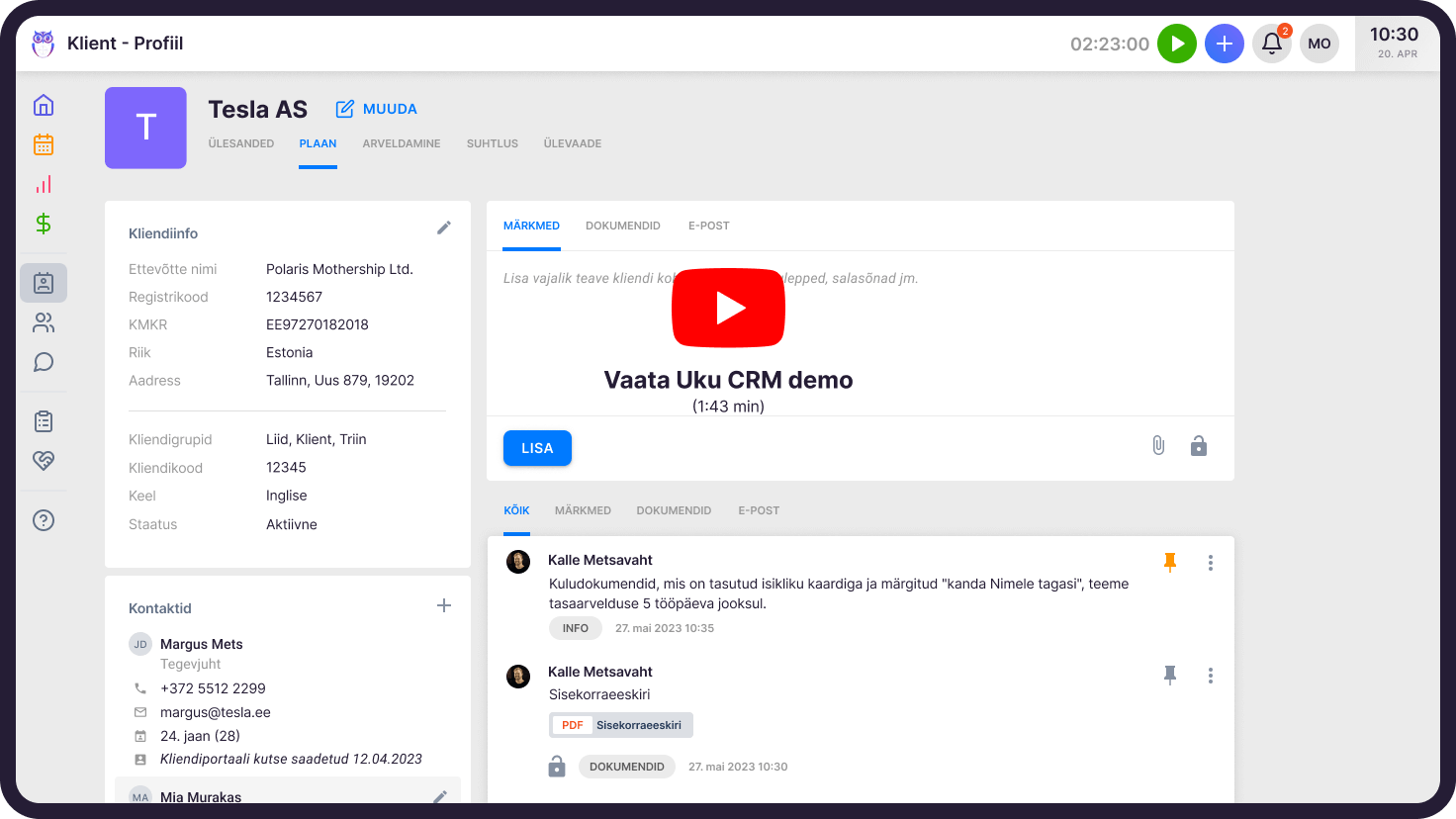Open options menu for Sisekorraeeskiri note
Viewport: 1456px width, 819px height.
coord(1211,676)
